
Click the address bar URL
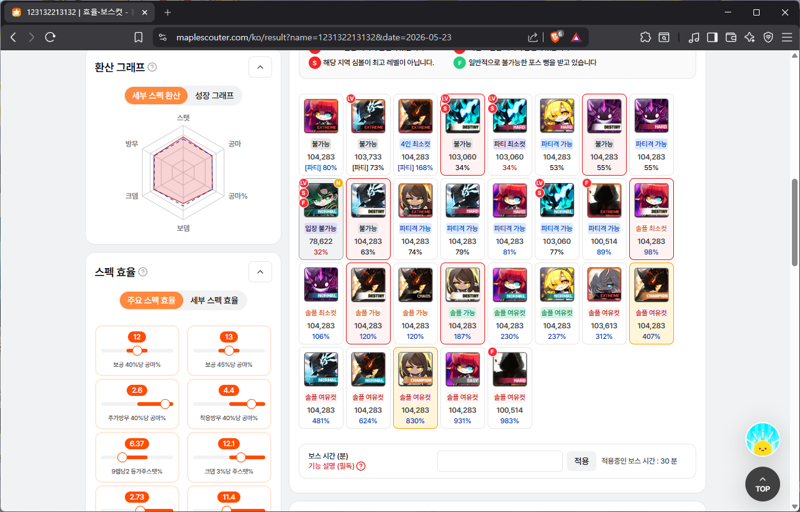point(314,37)
